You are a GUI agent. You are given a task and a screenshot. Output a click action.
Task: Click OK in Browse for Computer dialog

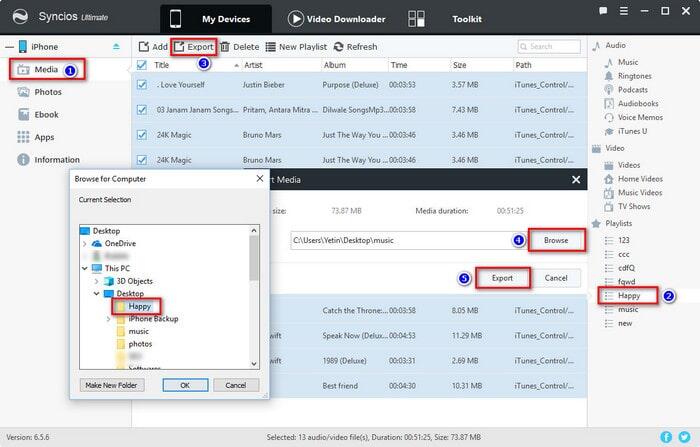[x=185, y=385]
